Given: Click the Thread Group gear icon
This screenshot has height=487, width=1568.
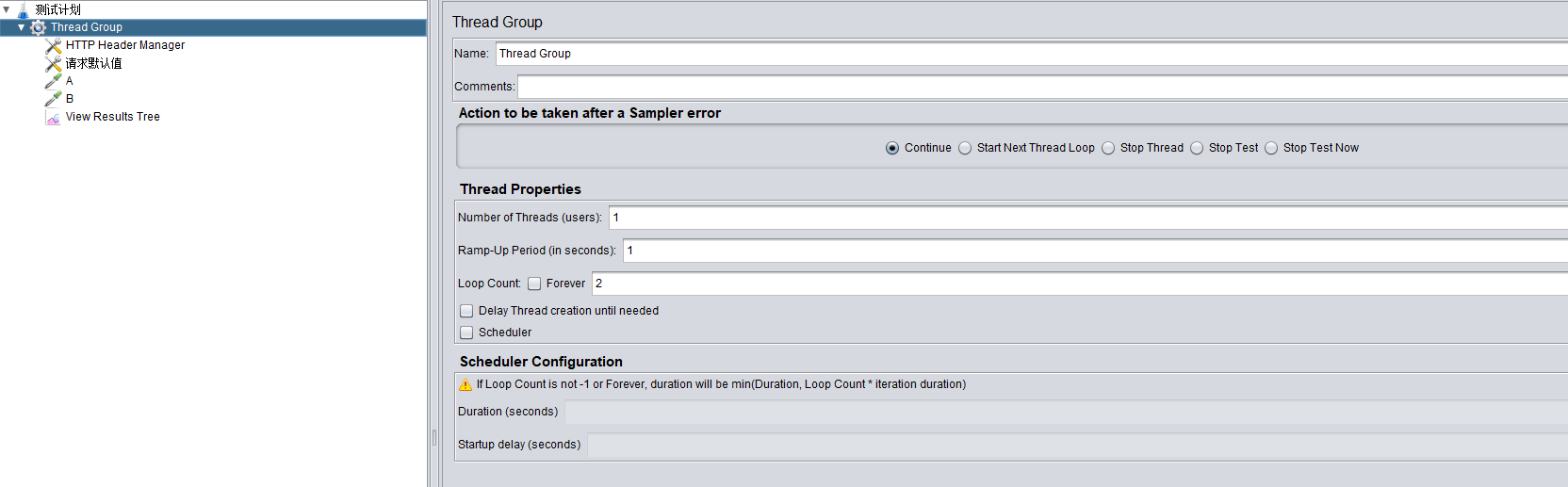Looking at the screenshot, I should tap(39, 27).
